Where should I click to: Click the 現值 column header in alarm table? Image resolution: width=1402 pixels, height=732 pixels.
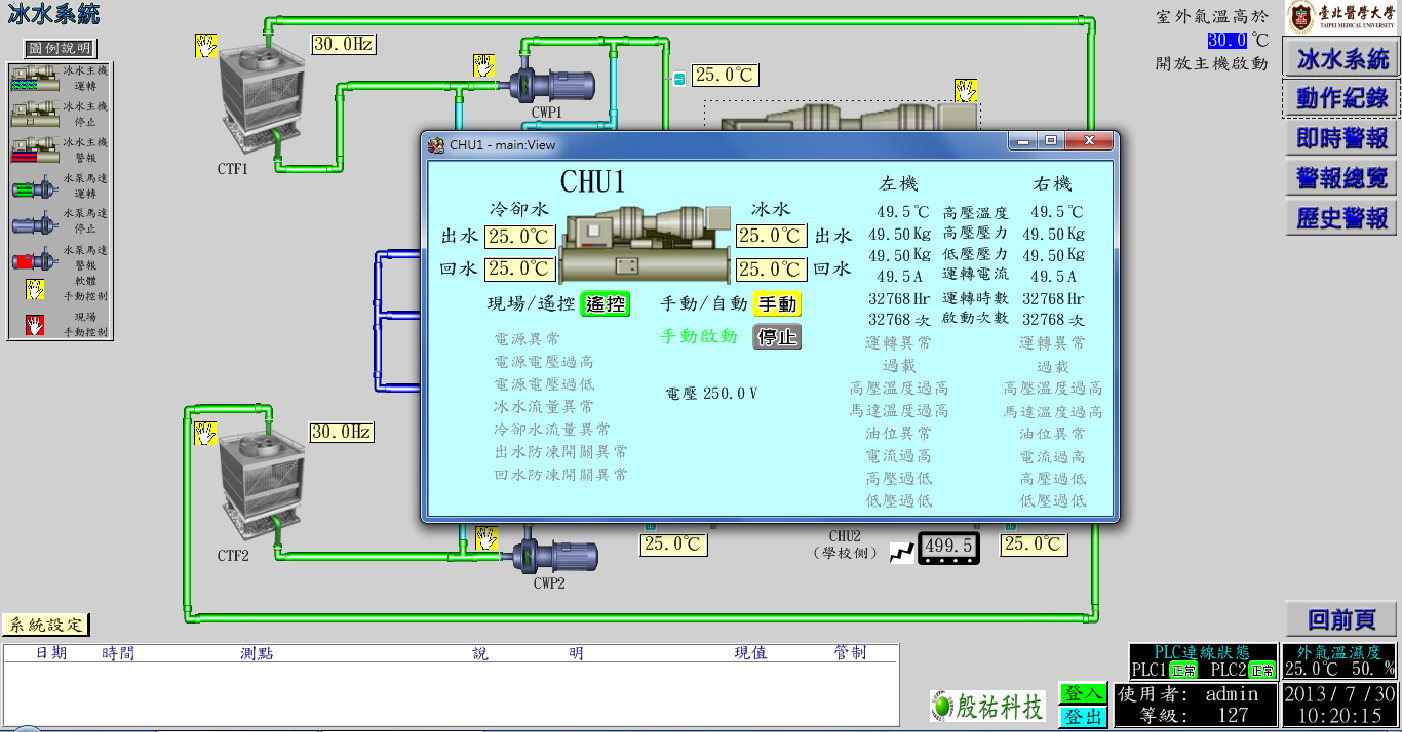click(750, 653)
